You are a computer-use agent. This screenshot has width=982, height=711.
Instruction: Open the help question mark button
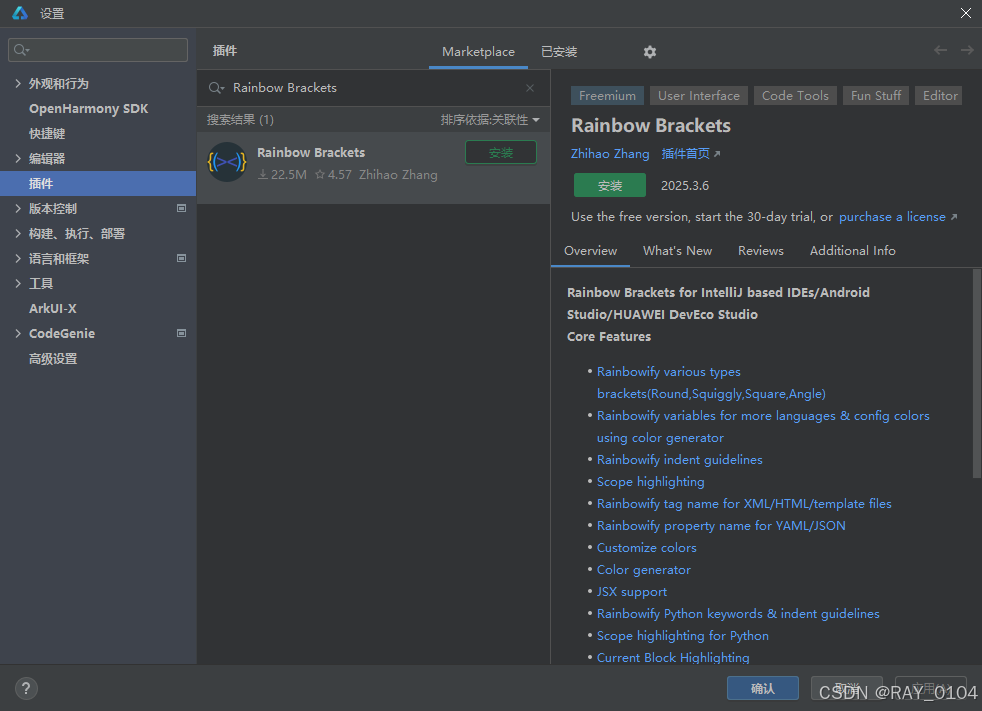click(26, 688)
